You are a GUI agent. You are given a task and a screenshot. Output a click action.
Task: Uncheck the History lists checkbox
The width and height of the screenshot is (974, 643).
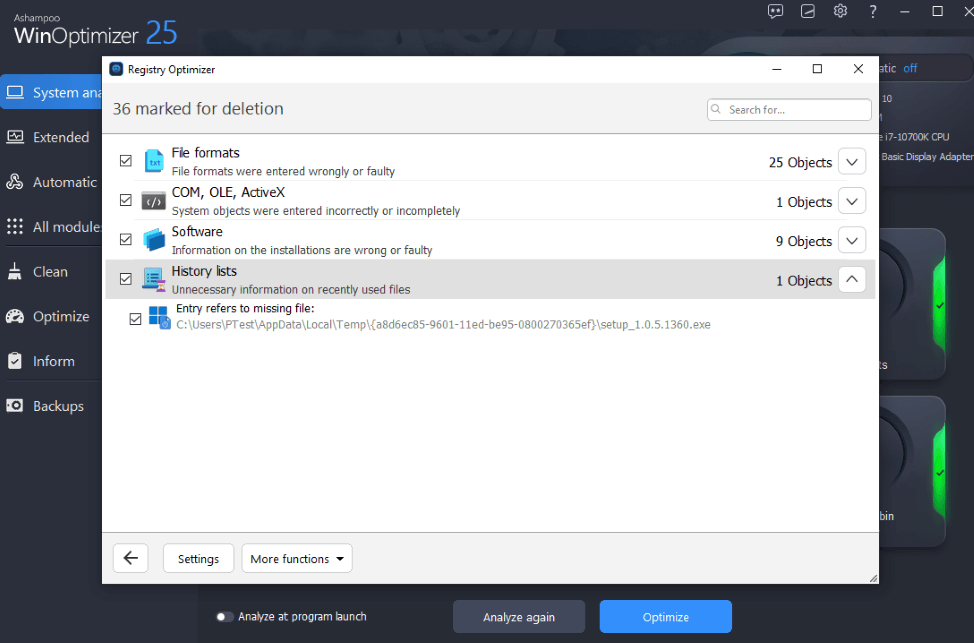tap(125, 279)
